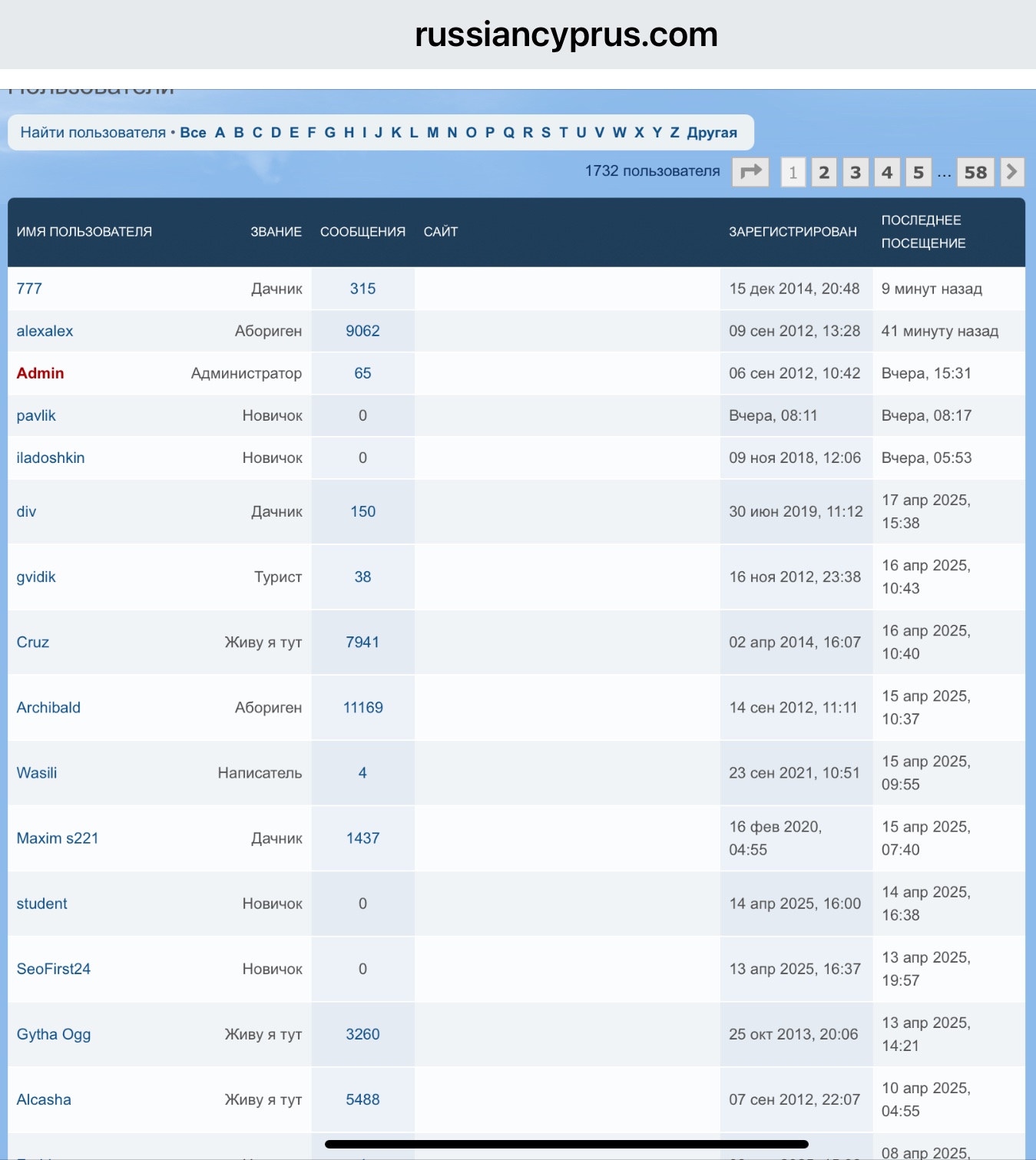Screen dimensions: 1036x1160
Task: Filter users by letter A
Action: [x=220, y=132]
